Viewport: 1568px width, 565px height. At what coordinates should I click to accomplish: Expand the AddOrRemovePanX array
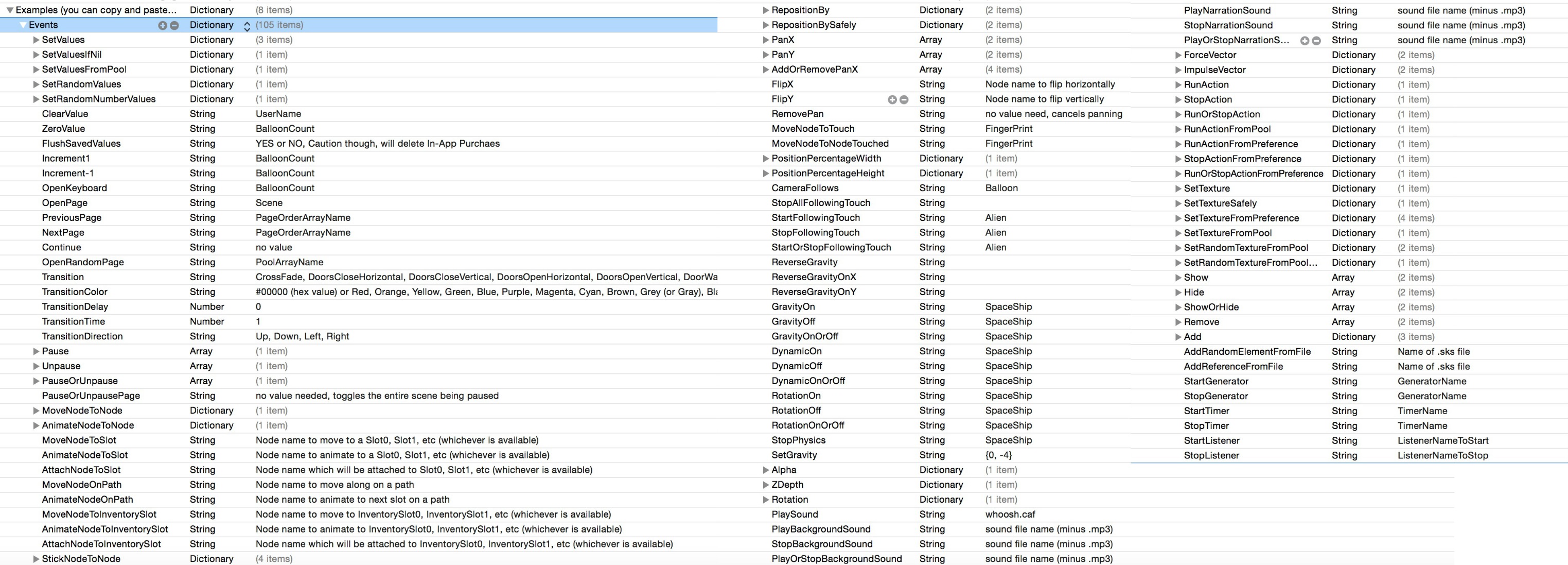point(766,70)
